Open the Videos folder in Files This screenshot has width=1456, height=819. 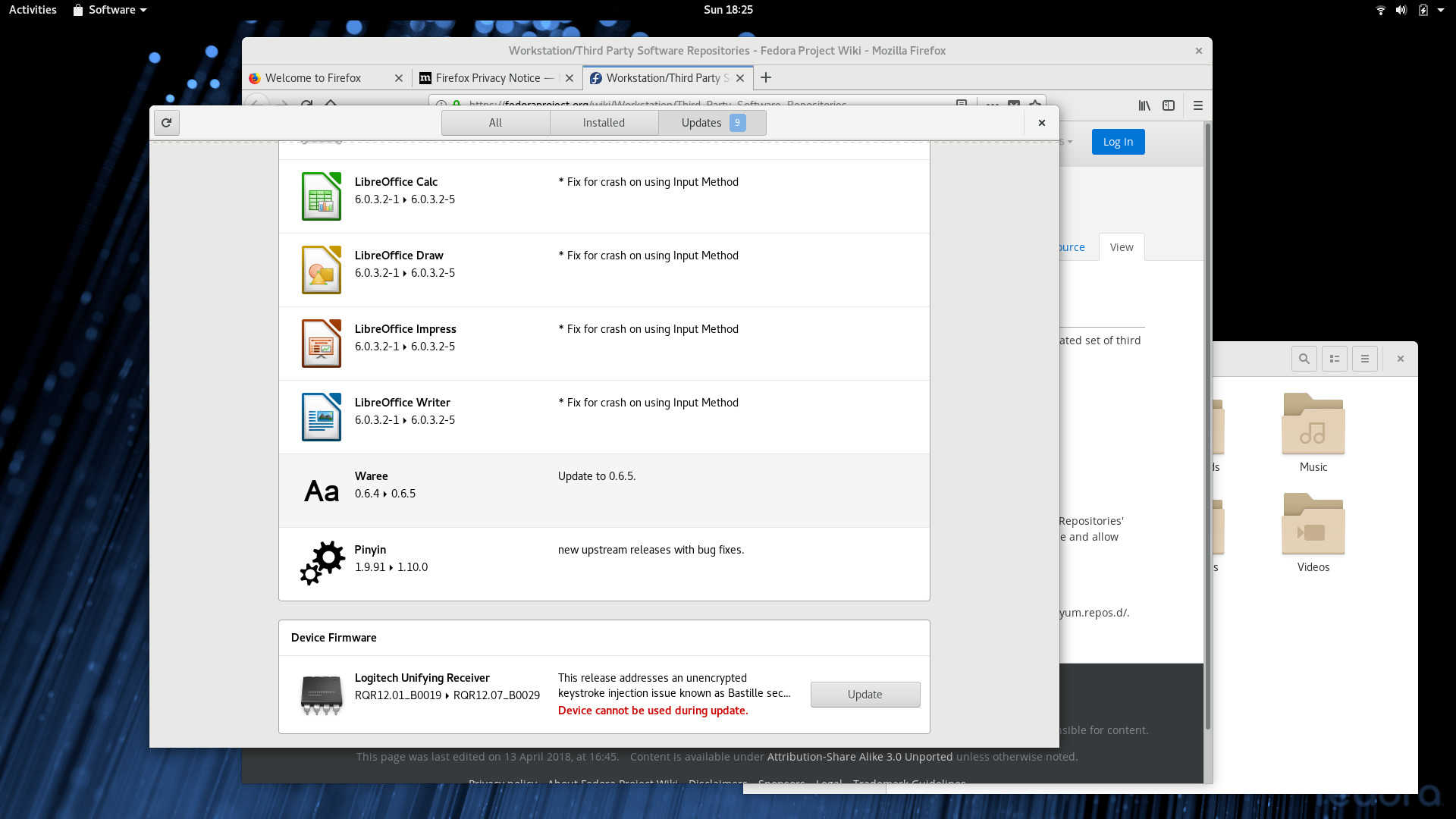click(1313, 532)
